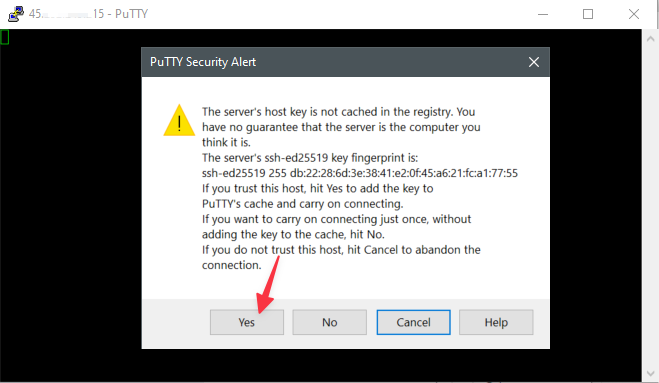The width and height of the screenshot is (659, 383).
Task: Click the terminal scrollbar up arrow
Action: pyautogui.click(x=650, y=39)
